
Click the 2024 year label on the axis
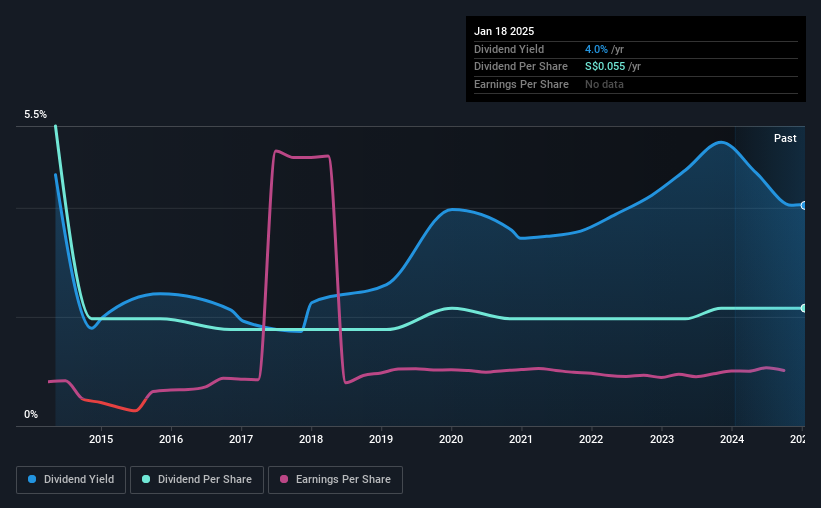732,439
